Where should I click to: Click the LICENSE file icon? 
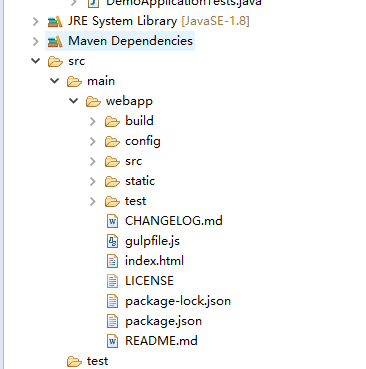112,281
